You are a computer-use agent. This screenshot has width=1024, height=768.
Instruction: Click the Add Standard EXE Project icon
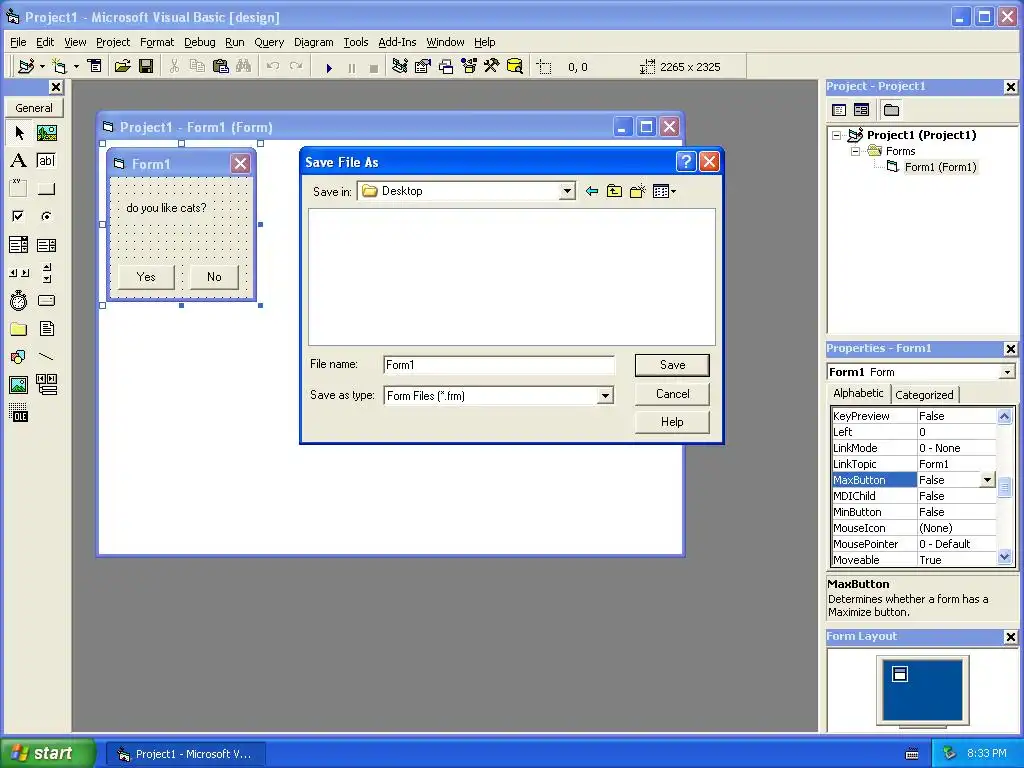26,67
